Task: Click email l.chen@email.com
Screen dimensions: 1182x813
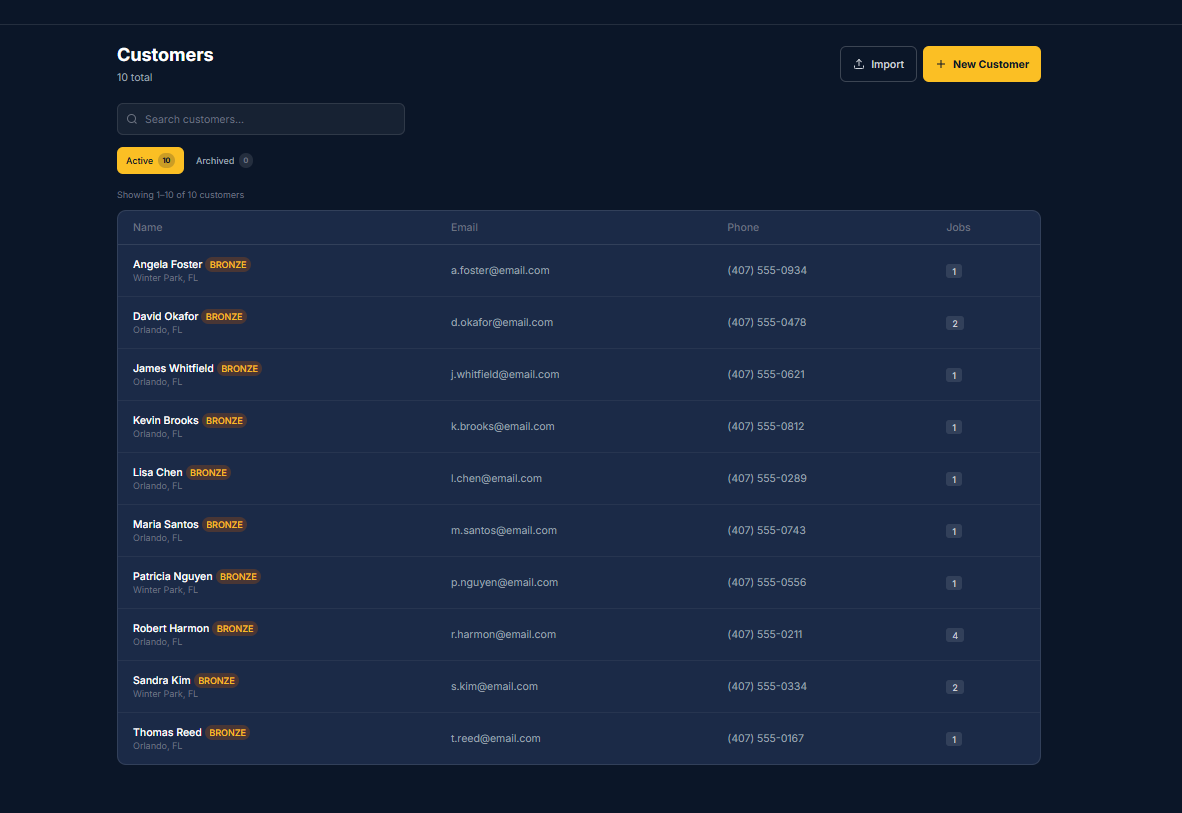Action: [x=496, y=478]
